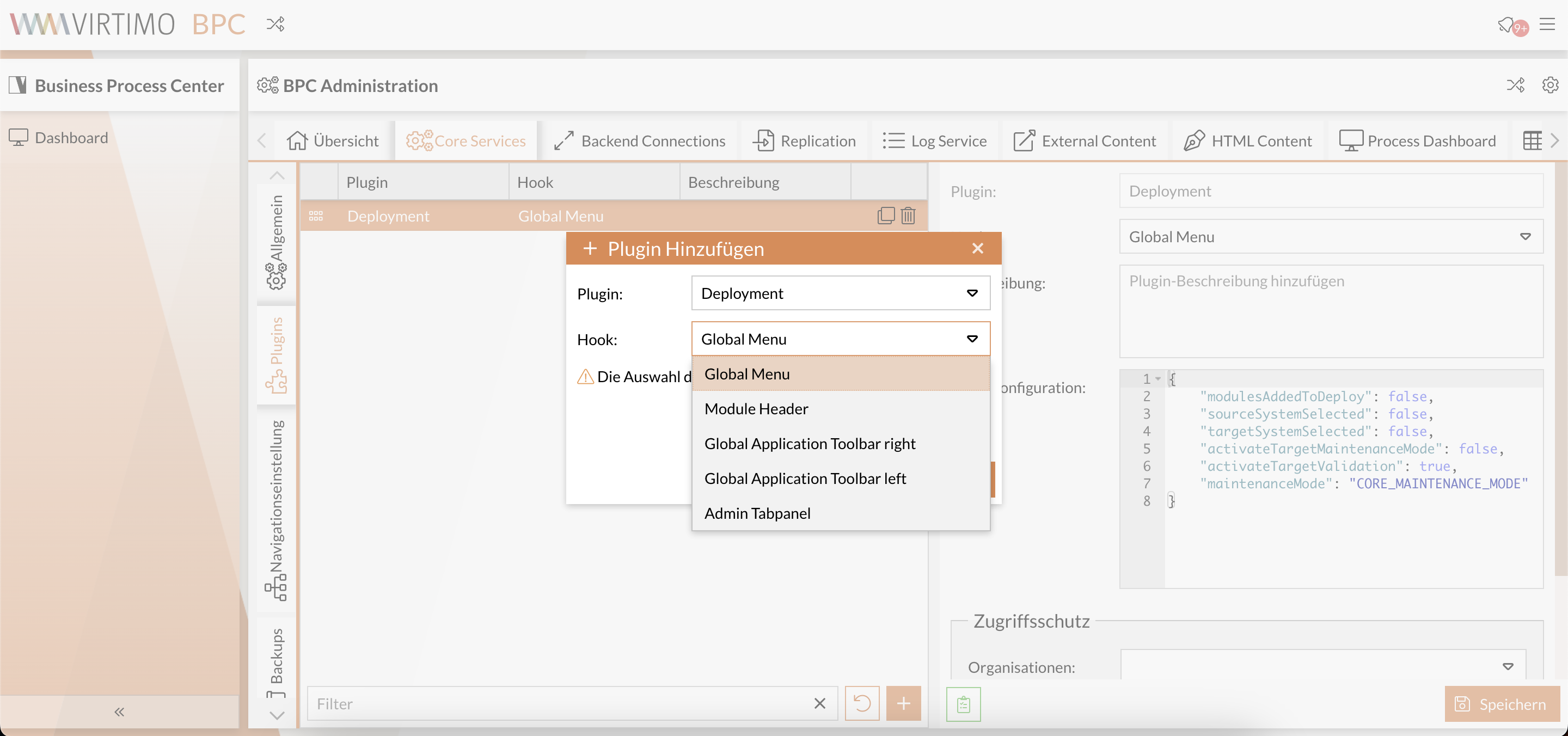
Task: Select the Plugins sidebar section
Action: coord(277,353)
